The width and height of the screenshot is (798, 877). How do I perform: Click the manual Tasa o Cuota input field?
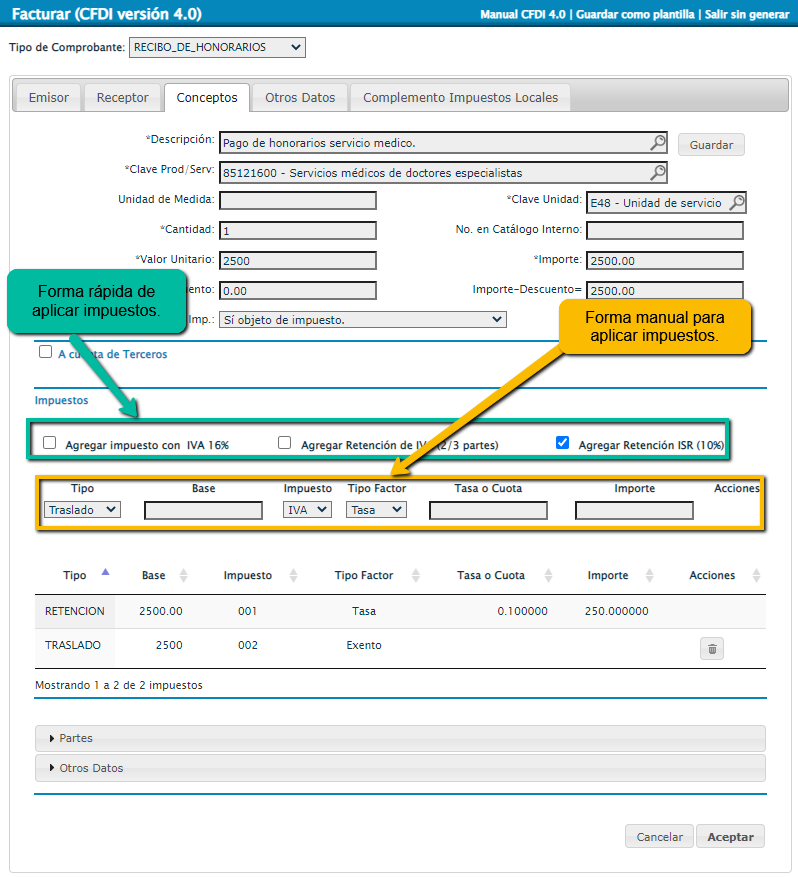[488, 510]
